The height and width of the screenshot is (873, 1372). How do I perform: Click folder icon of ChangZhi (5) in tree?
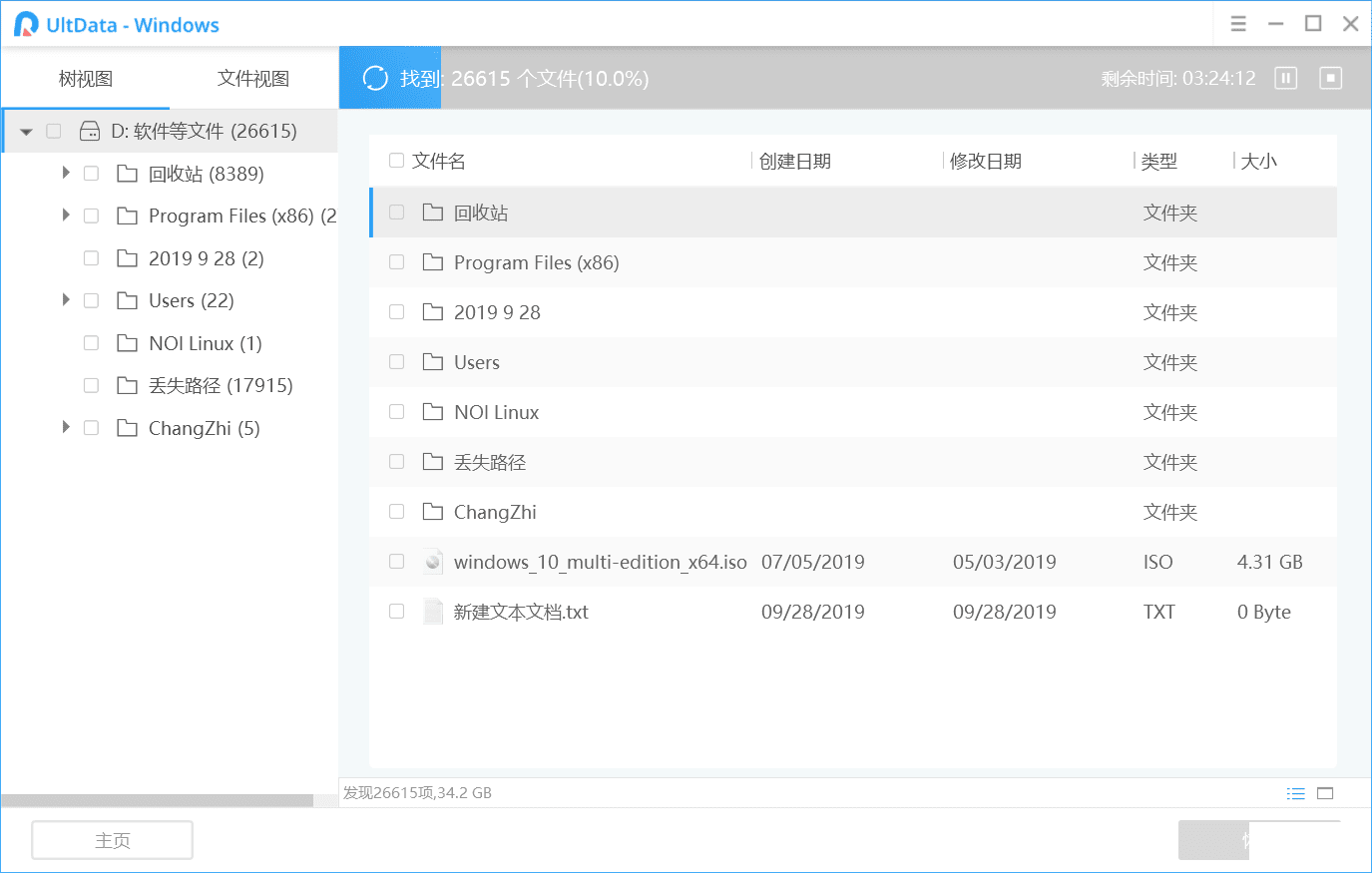(128, 428)
